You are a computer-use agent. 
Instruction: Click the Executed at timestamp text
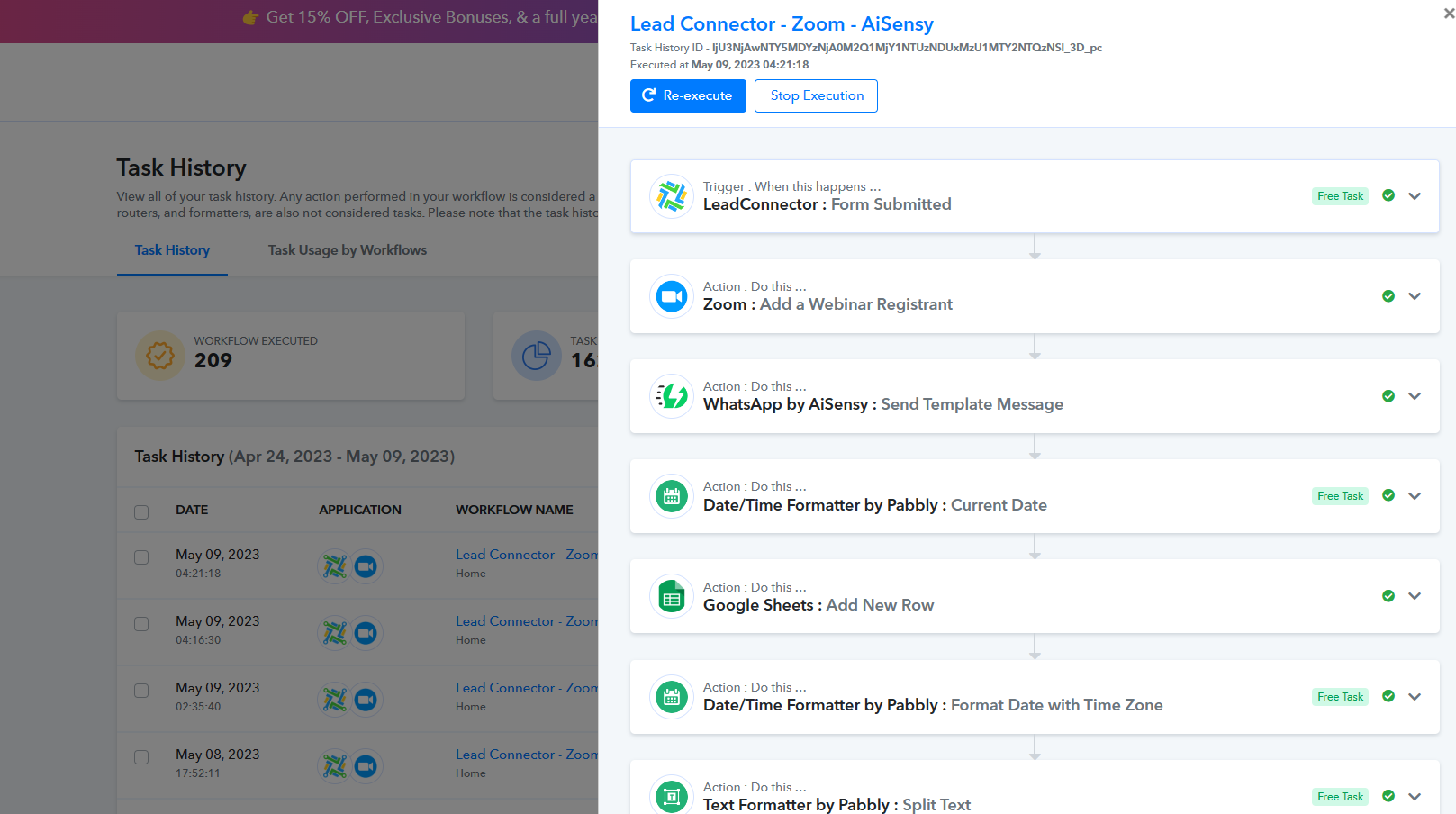(x=719, y=65)
